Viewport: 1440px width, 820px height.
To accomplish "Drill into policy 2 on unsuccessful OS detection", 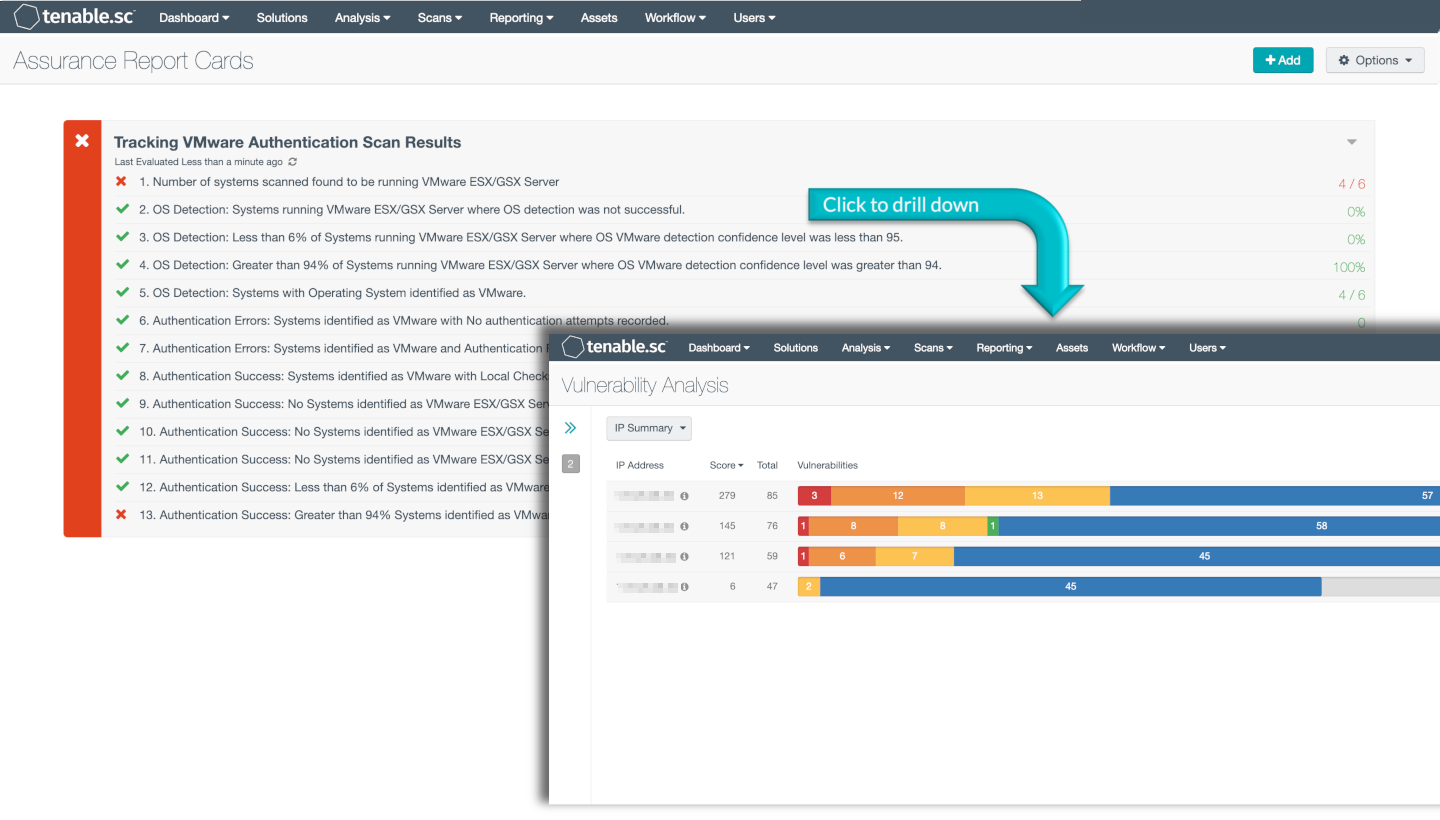I will click(x=412, y=210).
